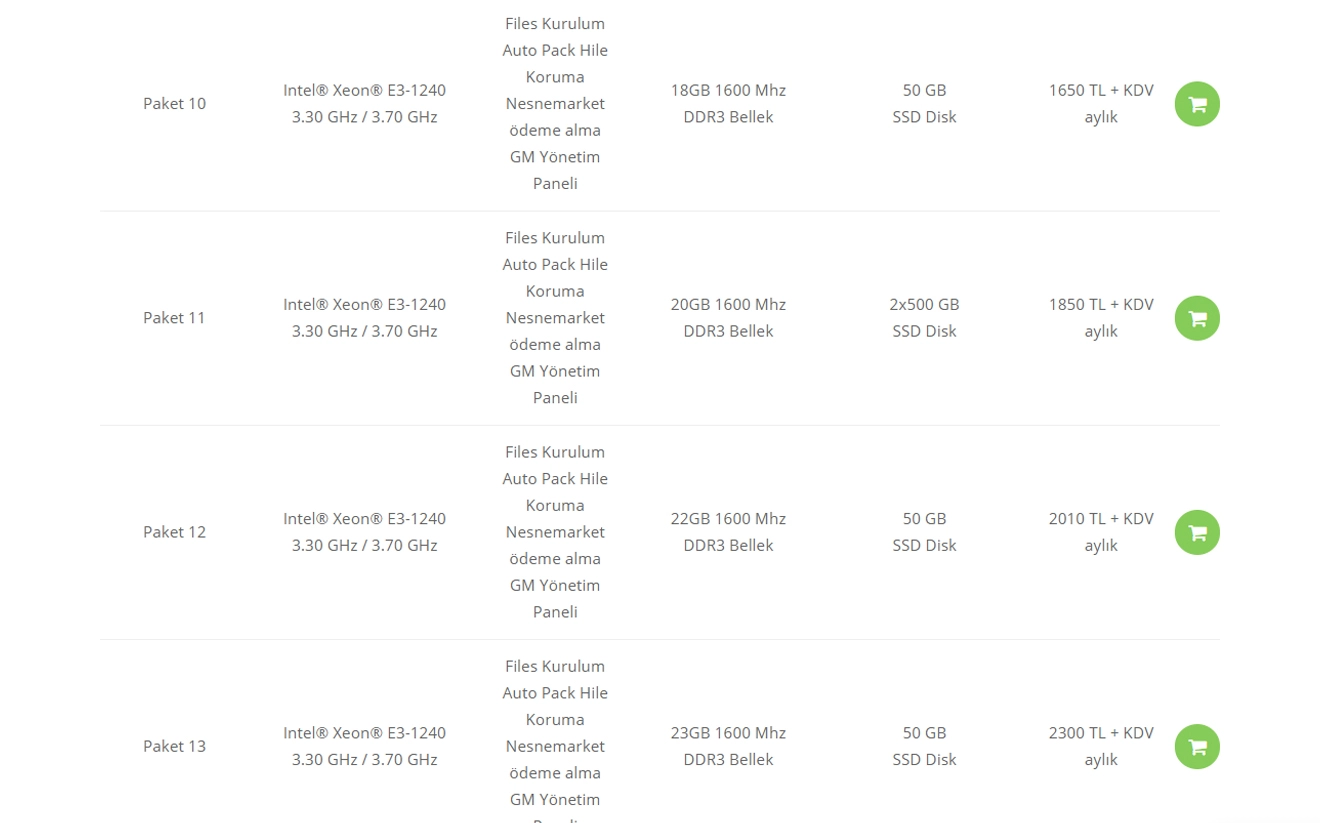Click Paket 11's Files Kurulum features description
The height and width of the screenshot is (823, 1320).
(x=555, y=317)
